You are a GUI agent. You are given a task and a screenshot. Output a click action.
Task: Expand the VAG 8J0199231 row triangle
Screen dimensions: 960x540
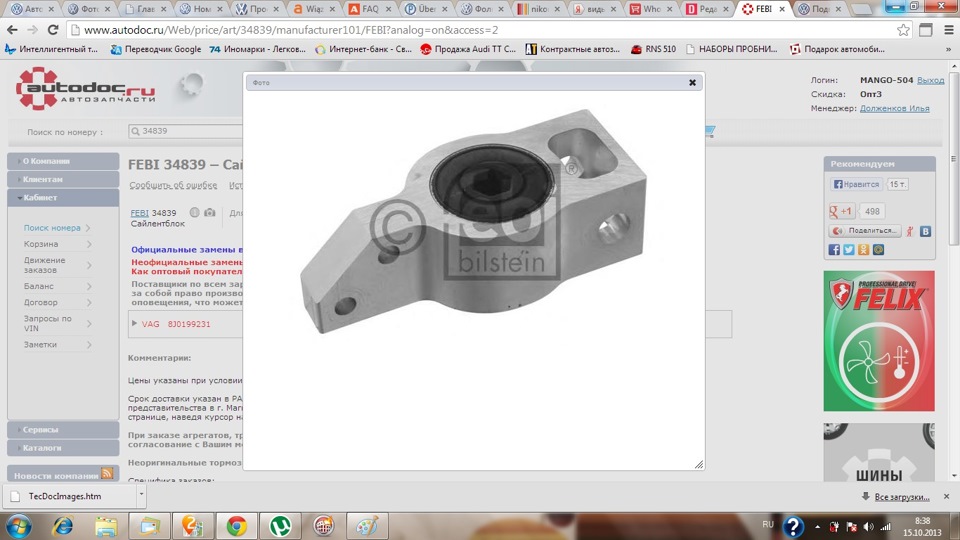[x=134, y=323]
